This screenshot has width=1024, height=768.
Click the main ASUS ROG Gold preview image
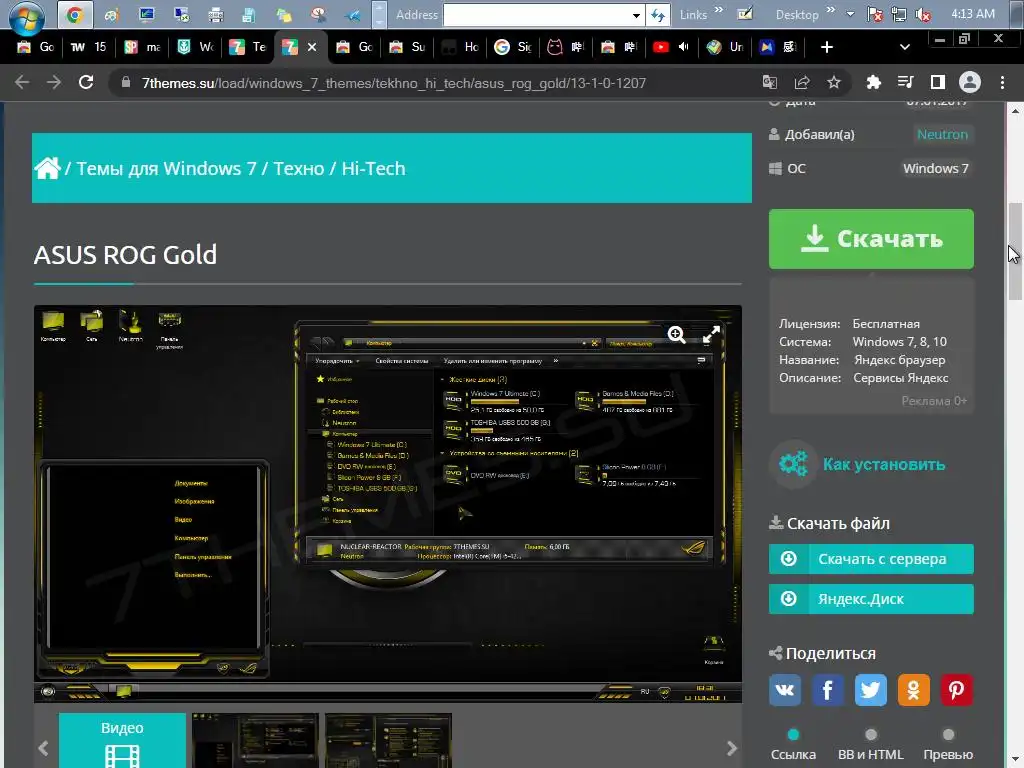388,504
